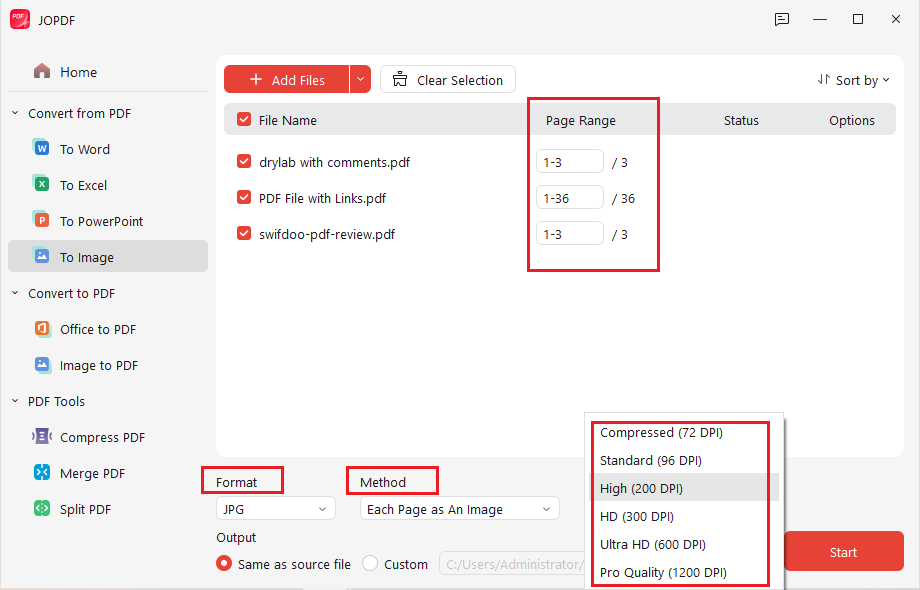Click the Merge PDF icon
This screenshot has width=920, height=590.
click(42, 473)
